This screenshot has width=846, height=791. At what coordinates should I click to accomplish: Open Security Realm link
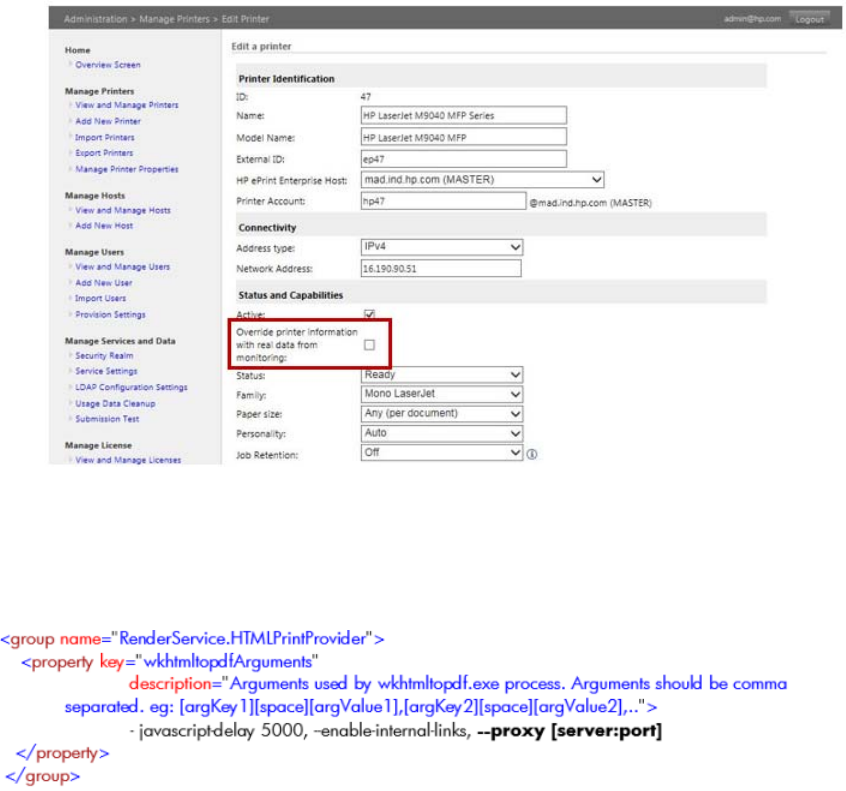point(104,356)
